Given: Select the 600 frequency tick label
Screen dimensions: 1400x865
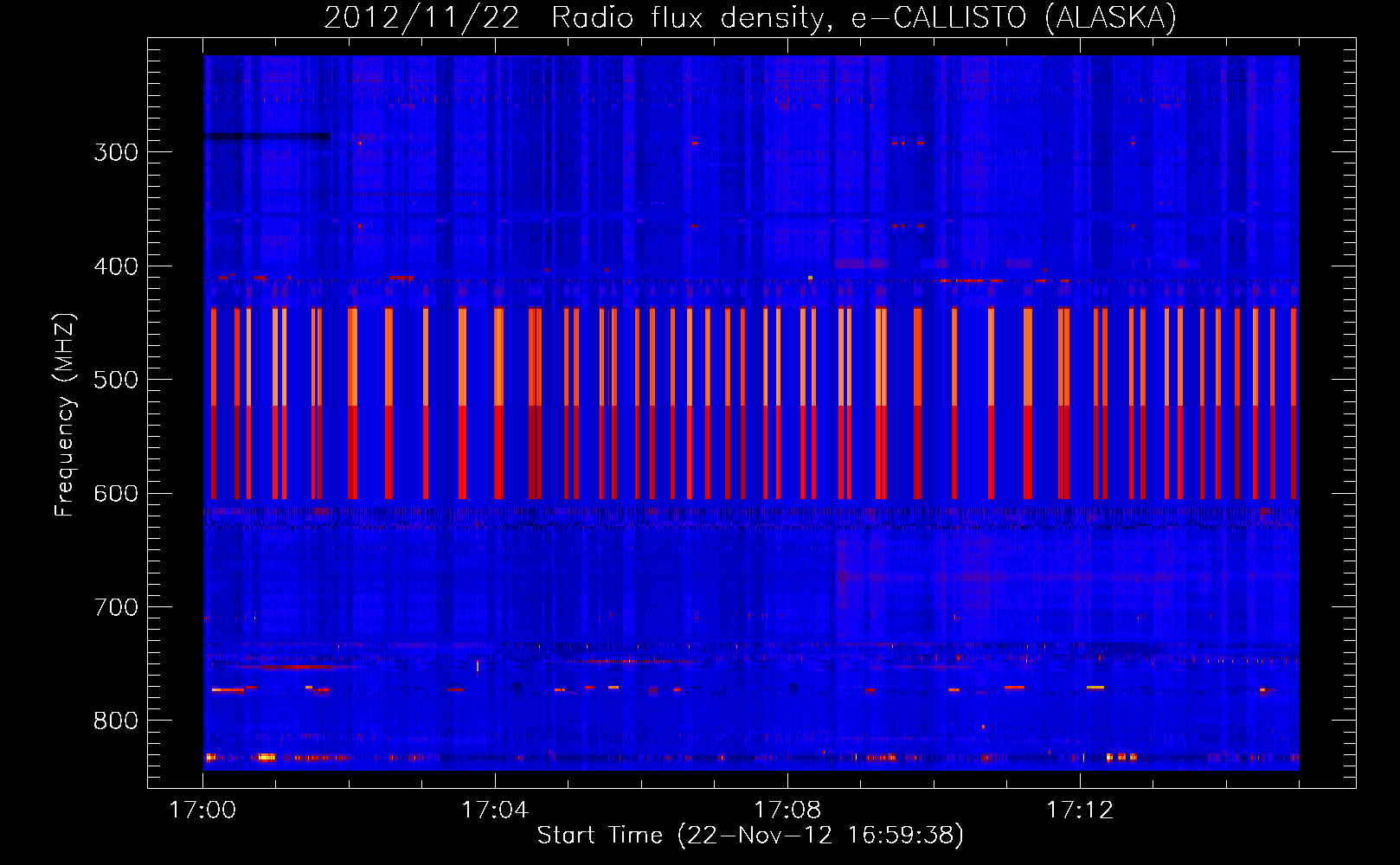Looking at the screenshot, I should 116,494.
